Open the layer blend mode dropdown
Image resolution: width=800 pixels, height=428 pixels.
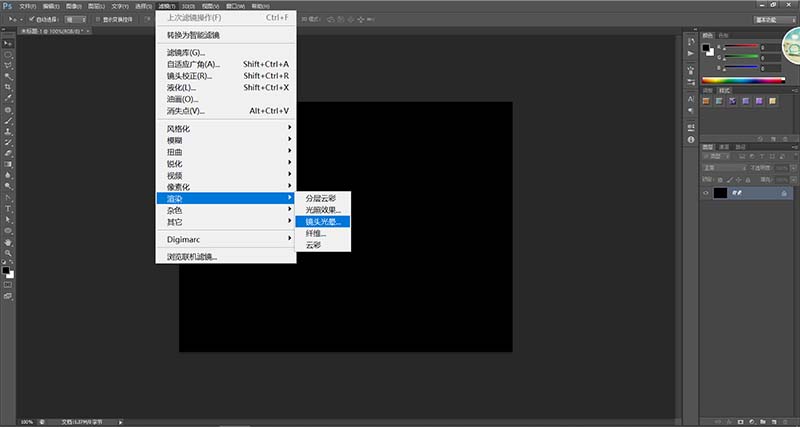click(724, 168)
